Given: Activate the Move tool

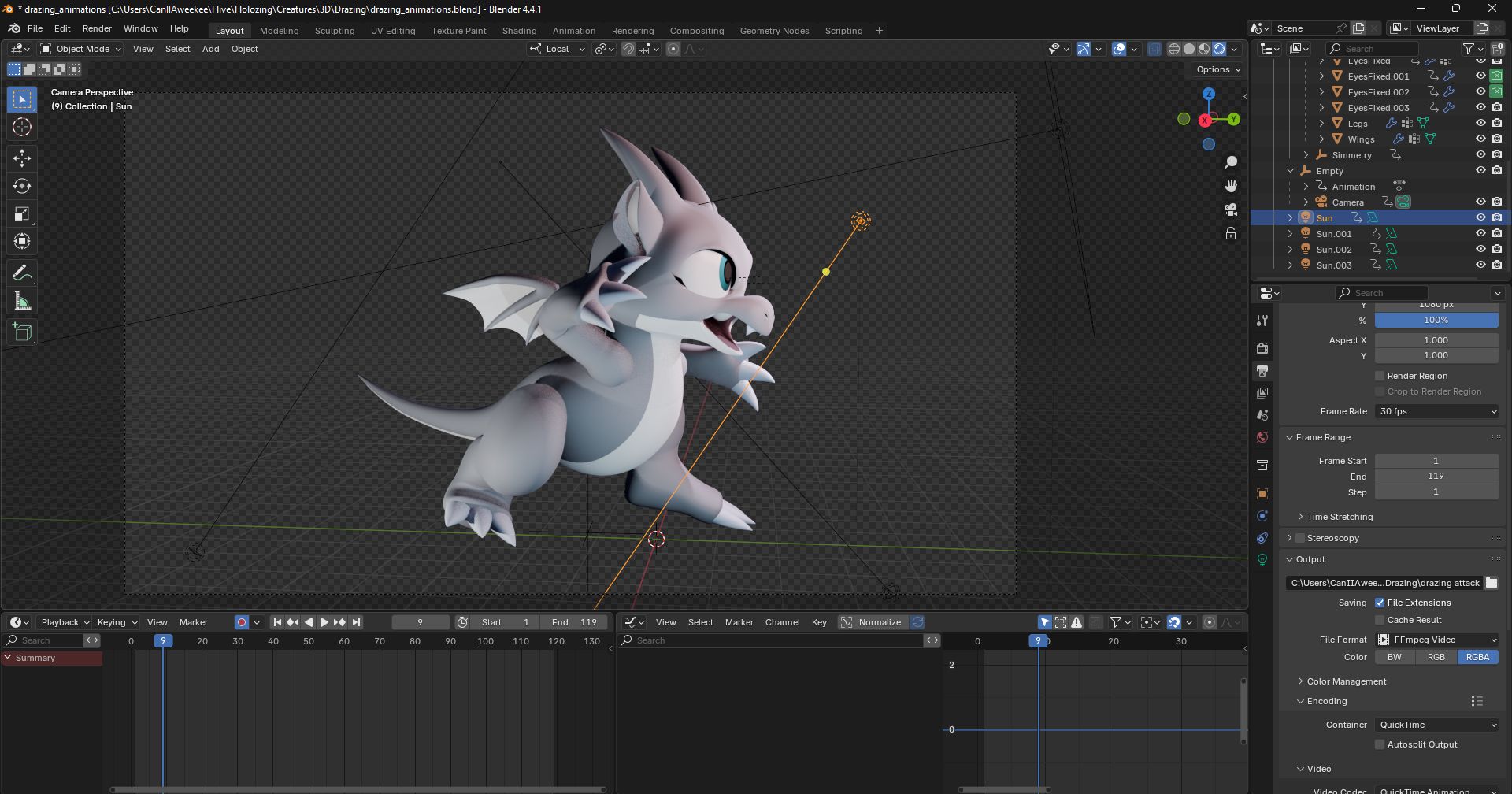Looking at the screenshot, I should (22, 158).
